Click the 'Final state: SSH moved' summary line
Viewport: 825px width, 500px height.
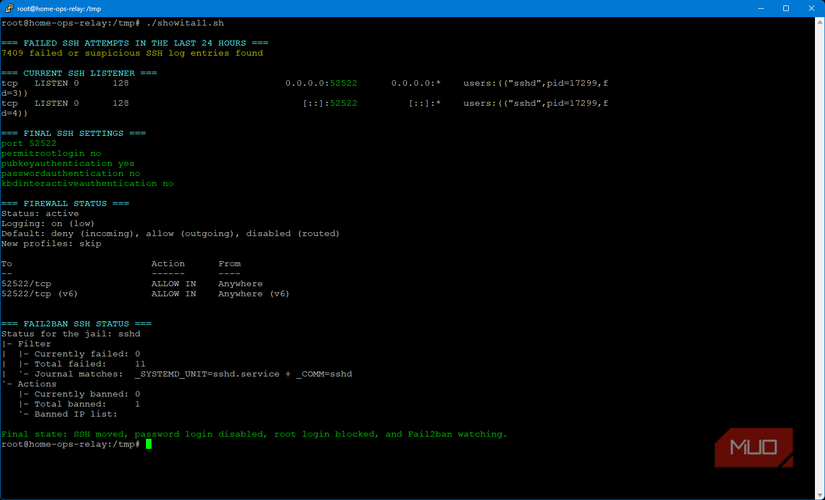[254, 434]
